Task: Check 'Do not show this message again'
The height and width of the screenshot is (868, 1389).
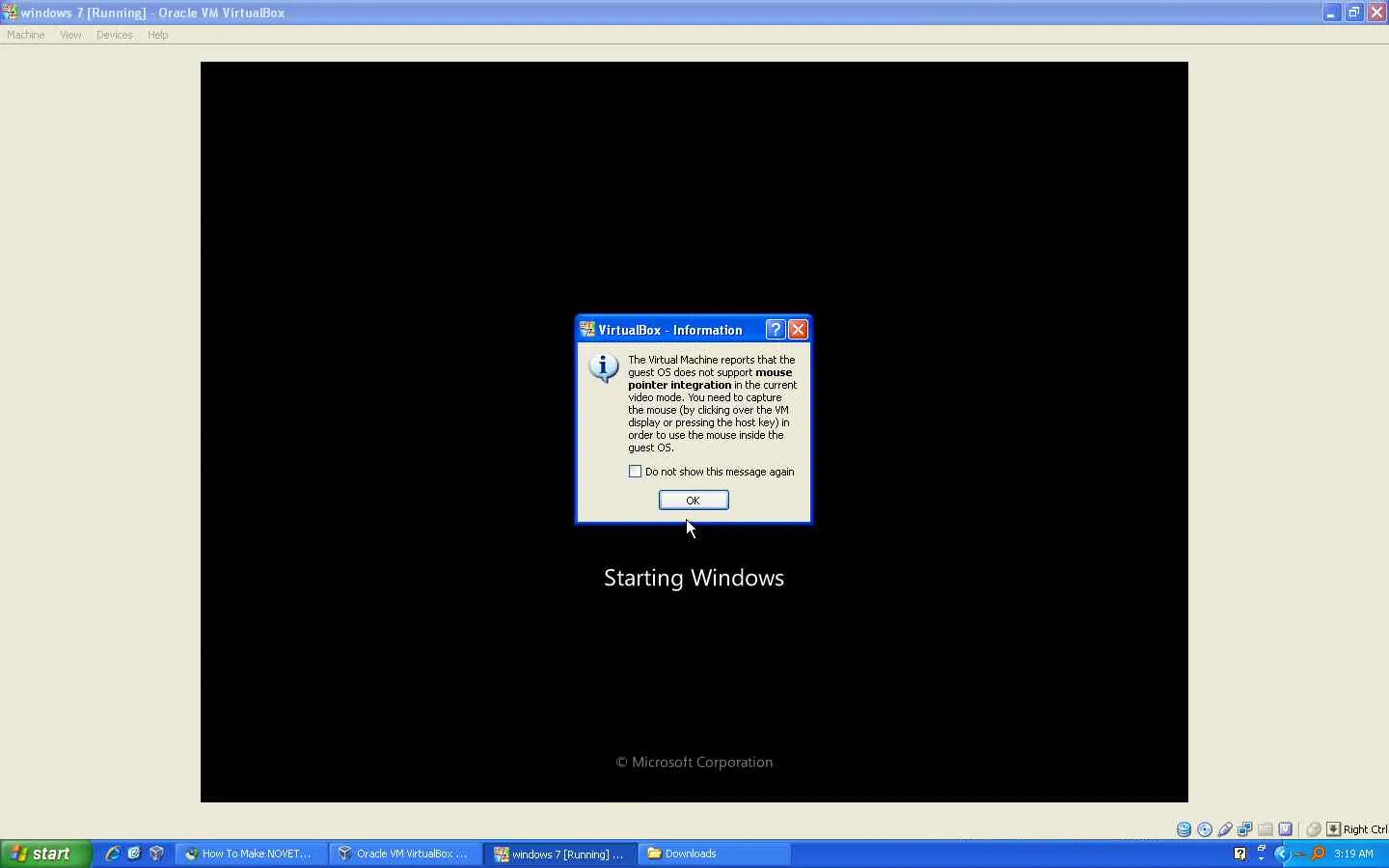Action: click(x=635, y=472)
